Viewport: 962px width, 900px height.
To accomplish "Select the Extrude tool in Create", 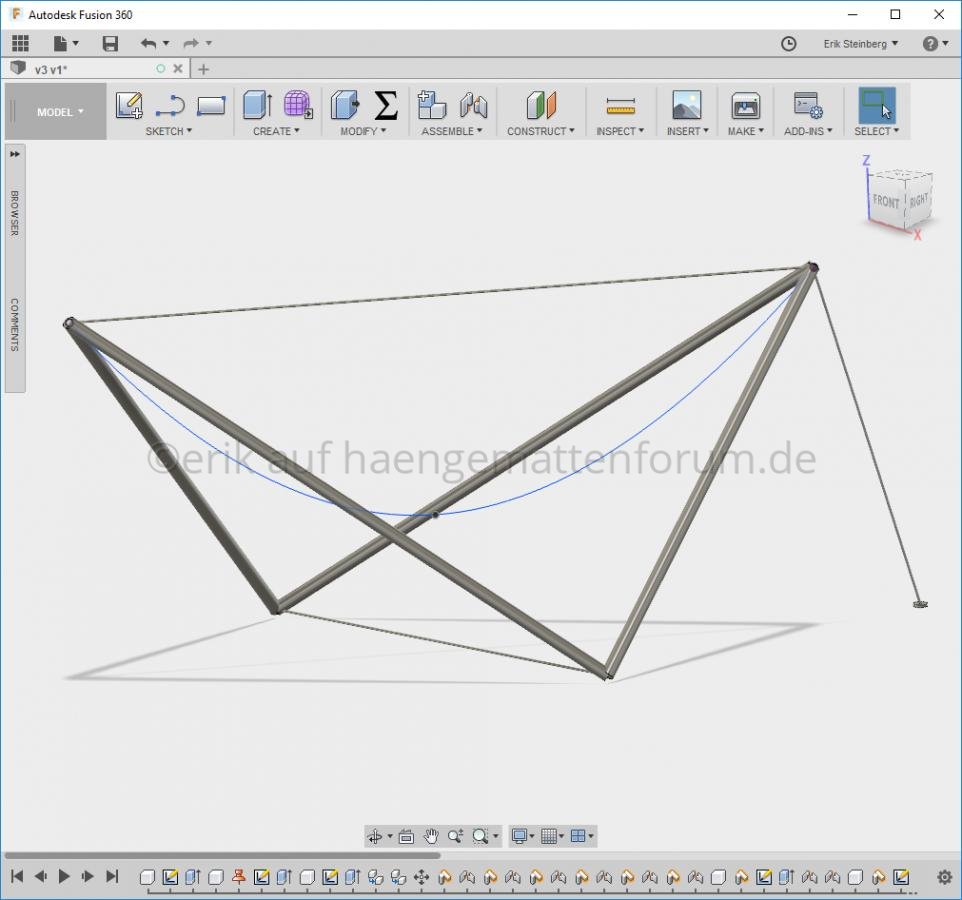I will [257, 105].
